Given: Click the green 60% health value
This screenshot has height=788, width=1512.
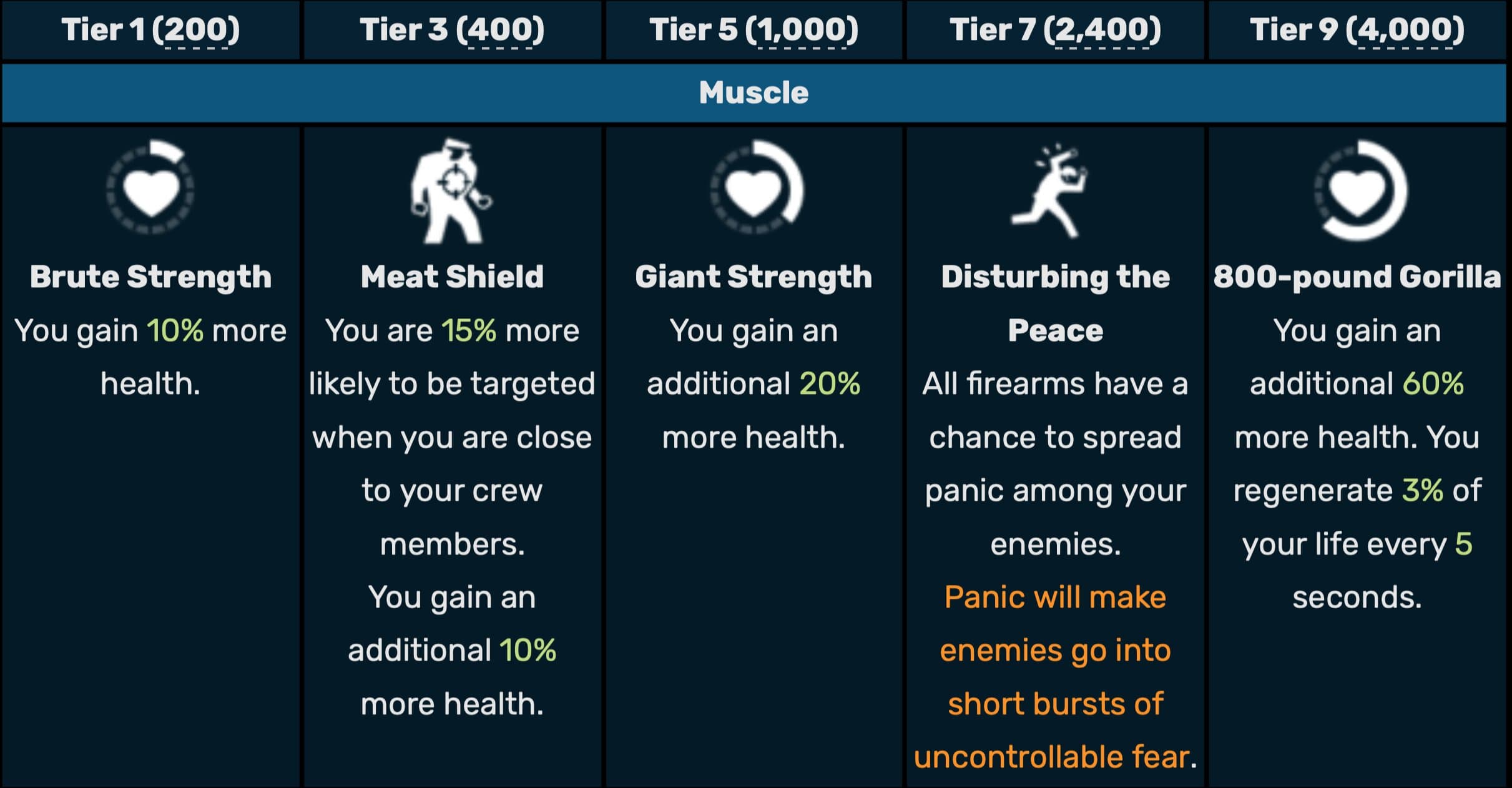Looking at the screenshot, I should pyautogui.click(x=1433, y=383).
